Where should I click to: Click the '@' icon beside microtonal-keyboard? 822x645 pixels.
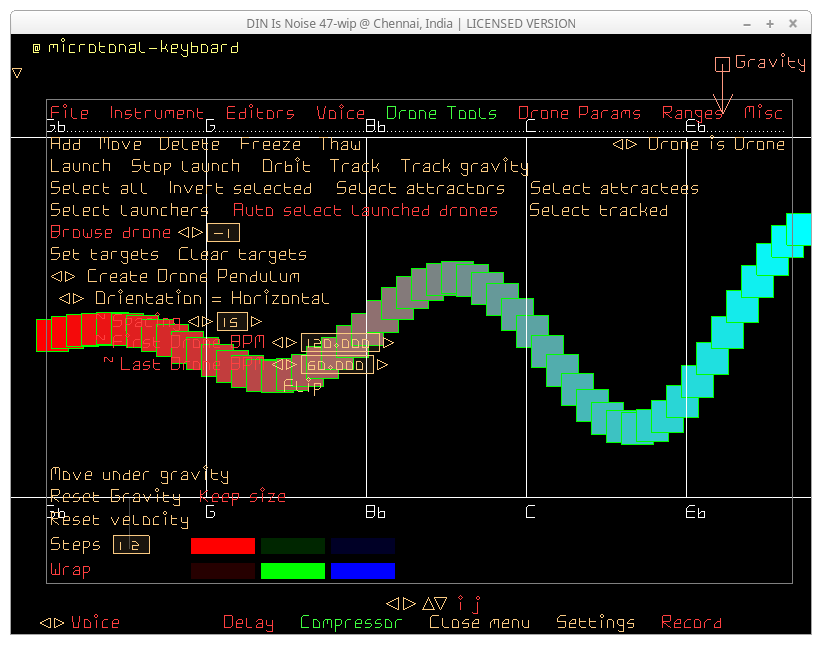pos(36,47)
